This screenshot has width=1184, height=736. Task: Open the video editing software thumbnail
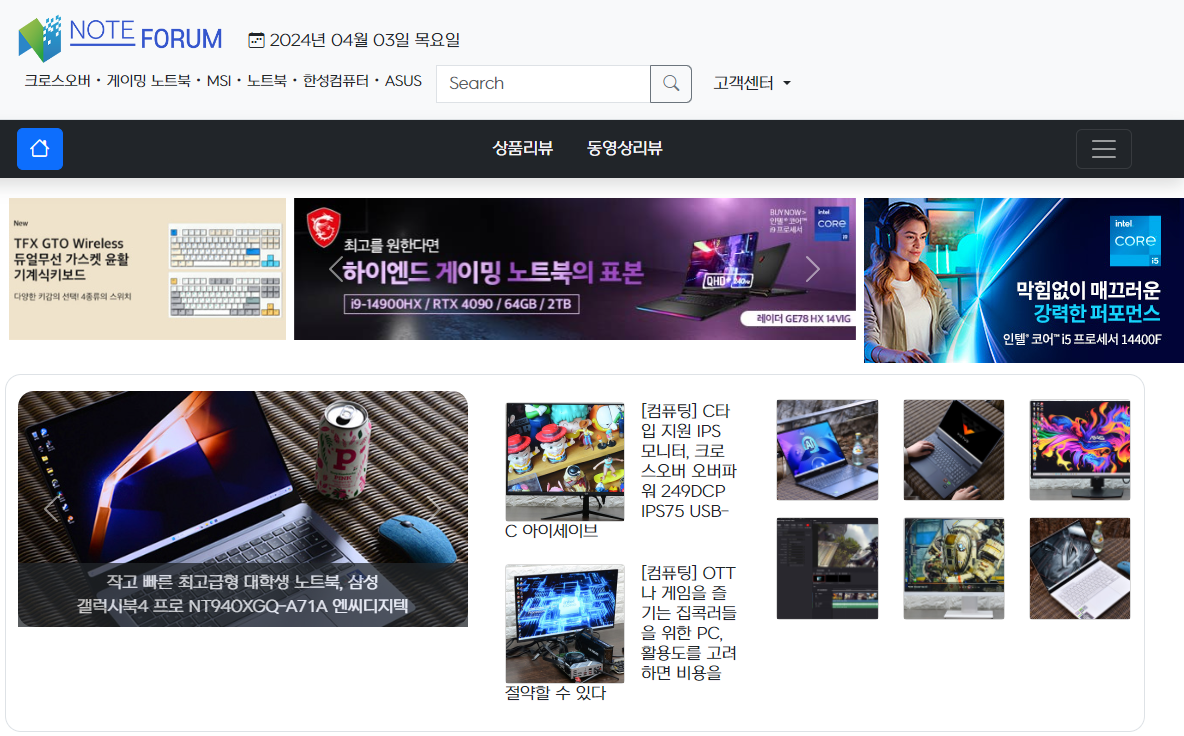click(828, 568)
